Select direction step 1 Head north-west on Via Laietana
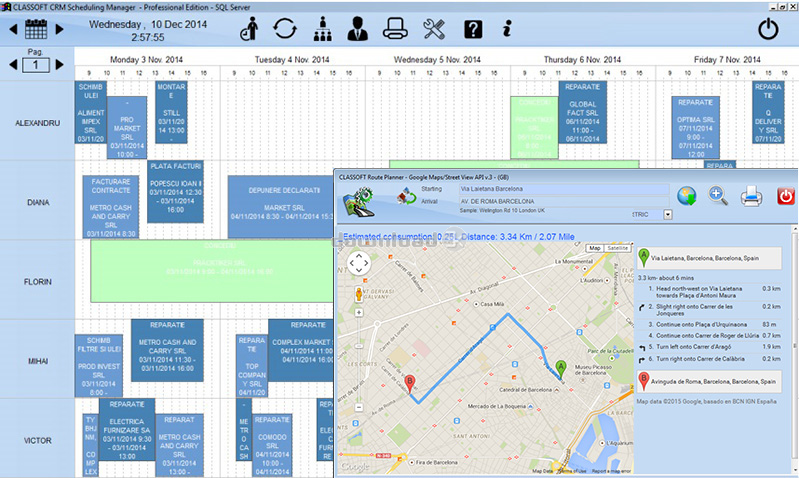Image resolution: width=799 pixels, height=478 pixels. pos(709,292)
